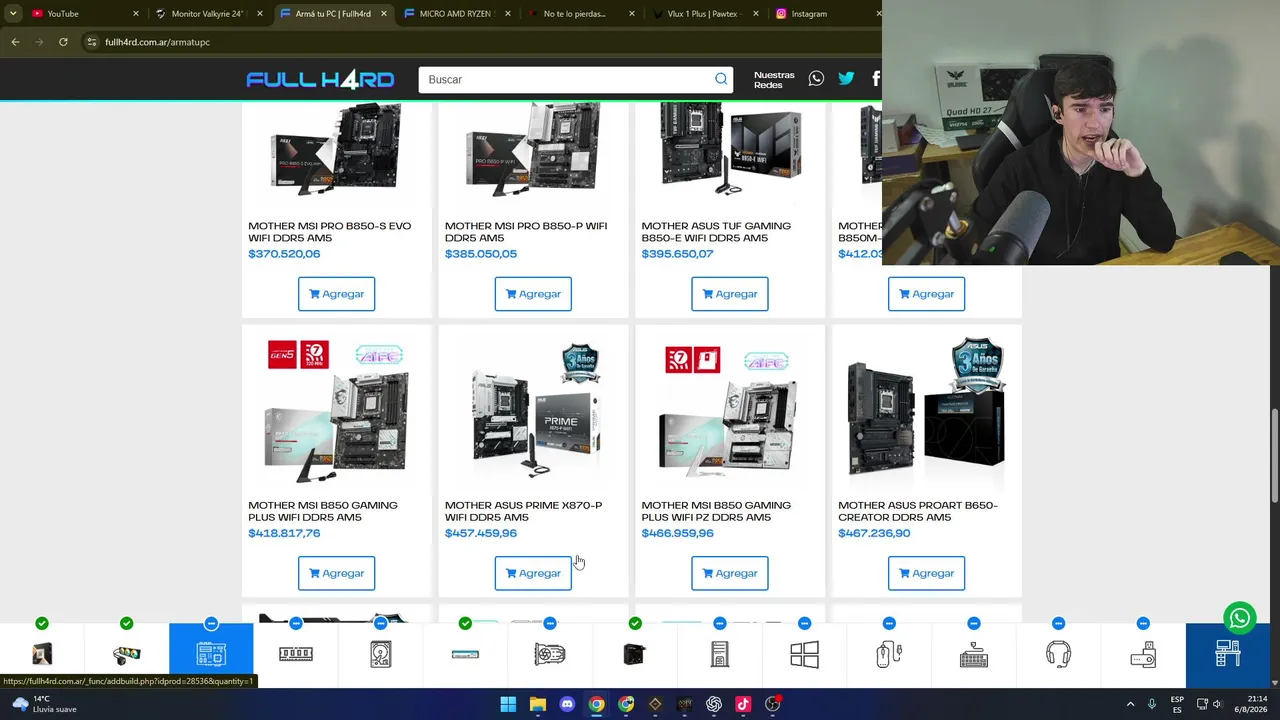Add ASUS TUF GAMING B850-E WIFI to build
This screenshot has width=1280, height=720.
pyautogui.click(x=730, y=294)
